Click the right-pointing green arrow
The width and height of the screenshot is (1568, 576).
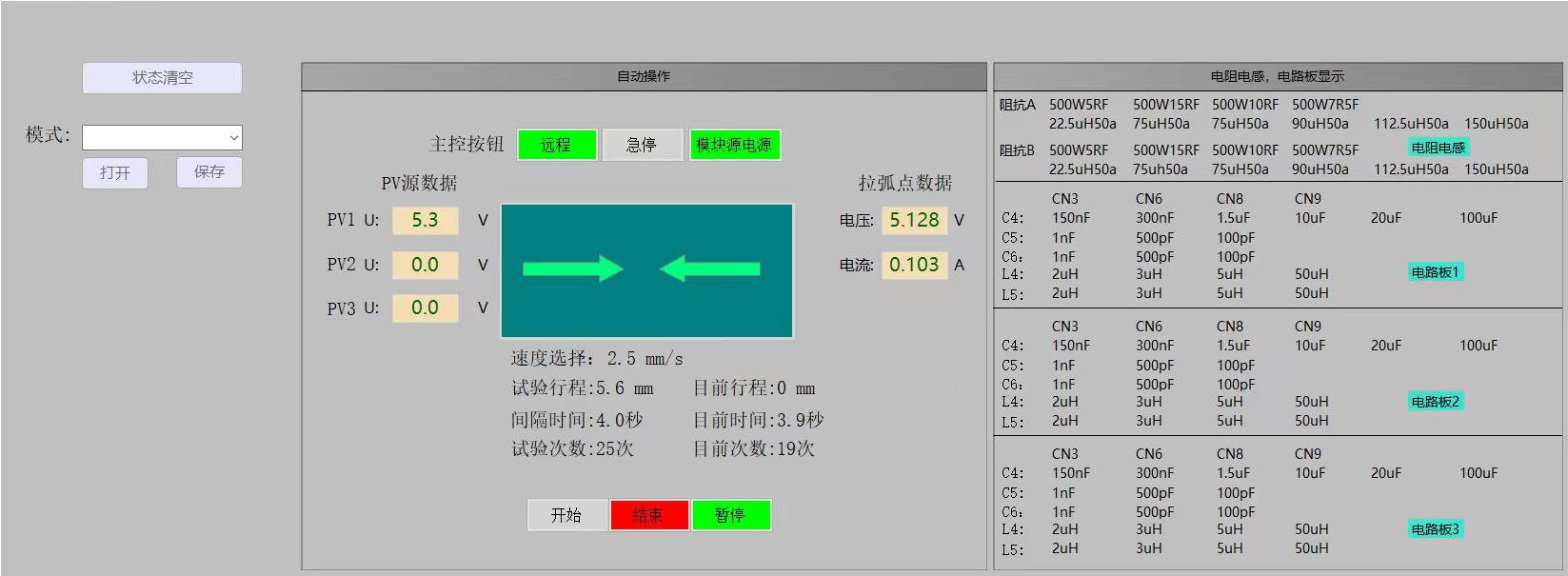(x=572, y=269)
